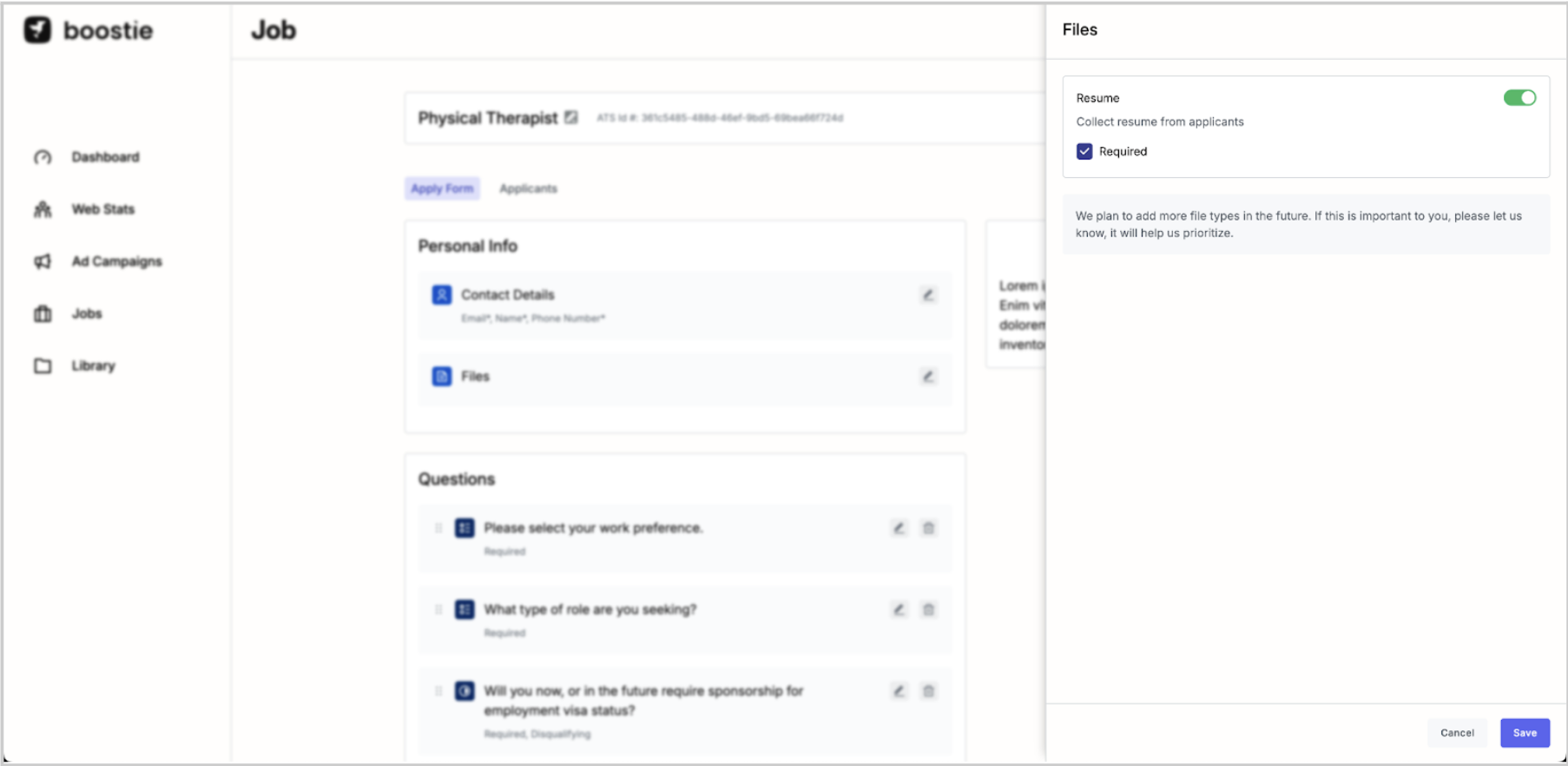Screen dimensions: 1568x766
Task: Click edit pencil for Contact Details
Action: [x=928, y=295]
